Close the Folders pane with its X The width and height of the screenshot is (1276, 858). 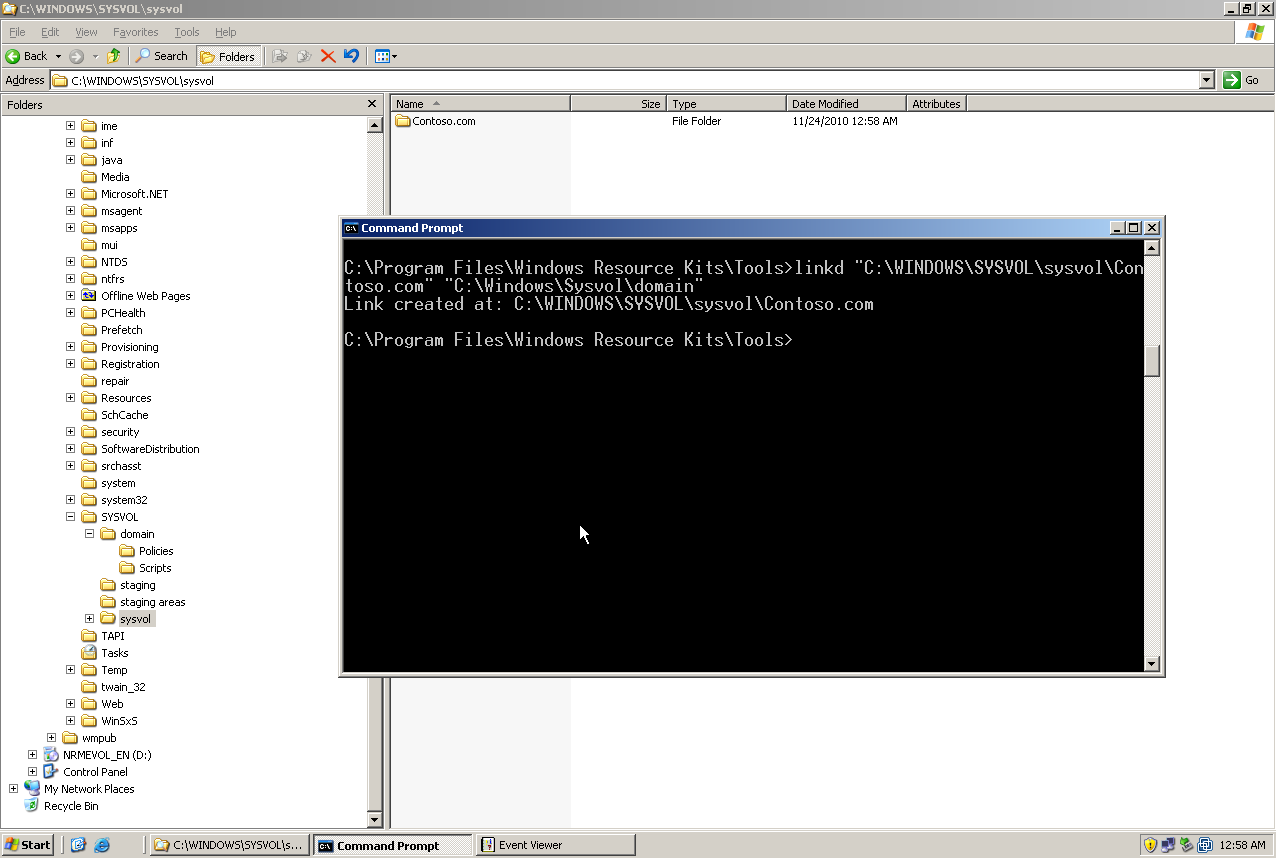tap(372, 104)
